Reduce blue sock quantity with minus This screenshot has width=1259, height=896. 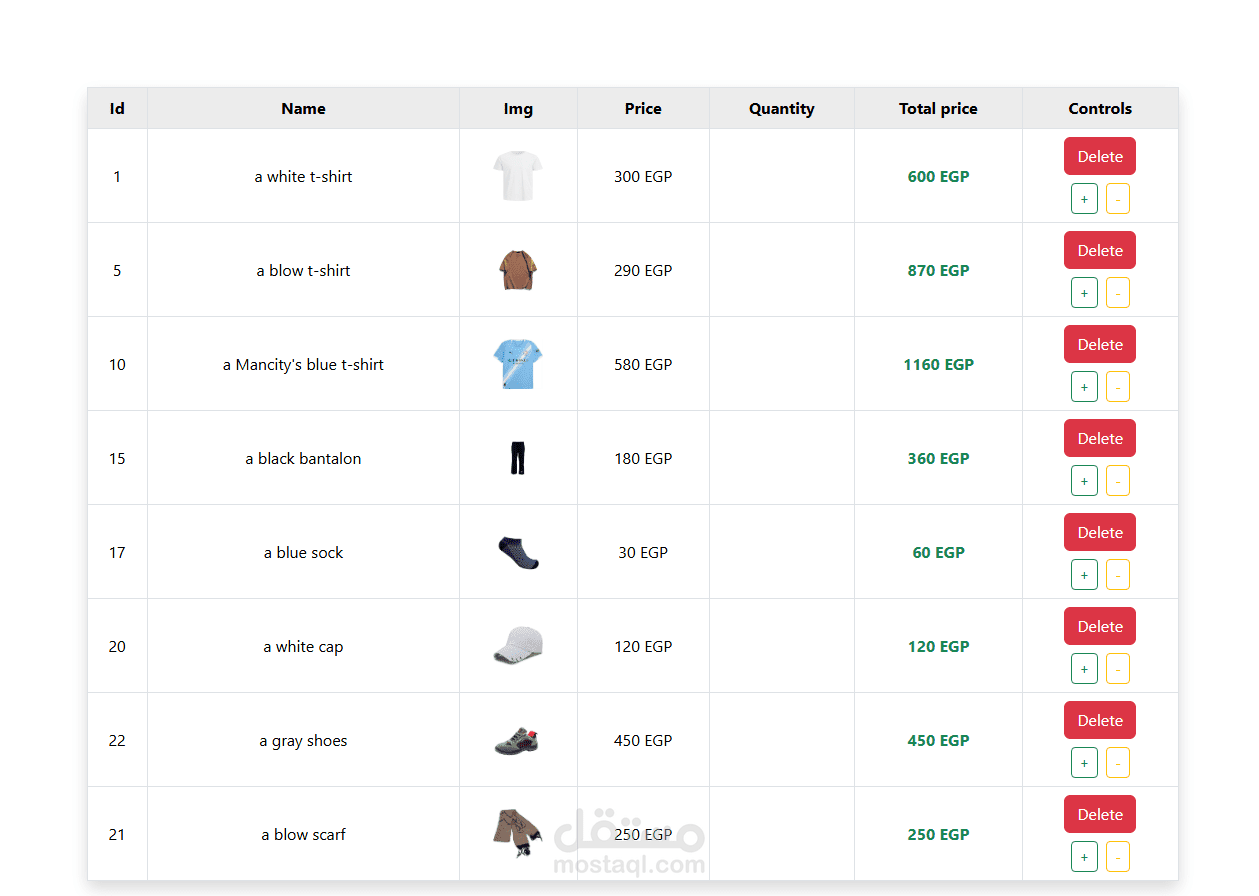[x=1117, y=575]
